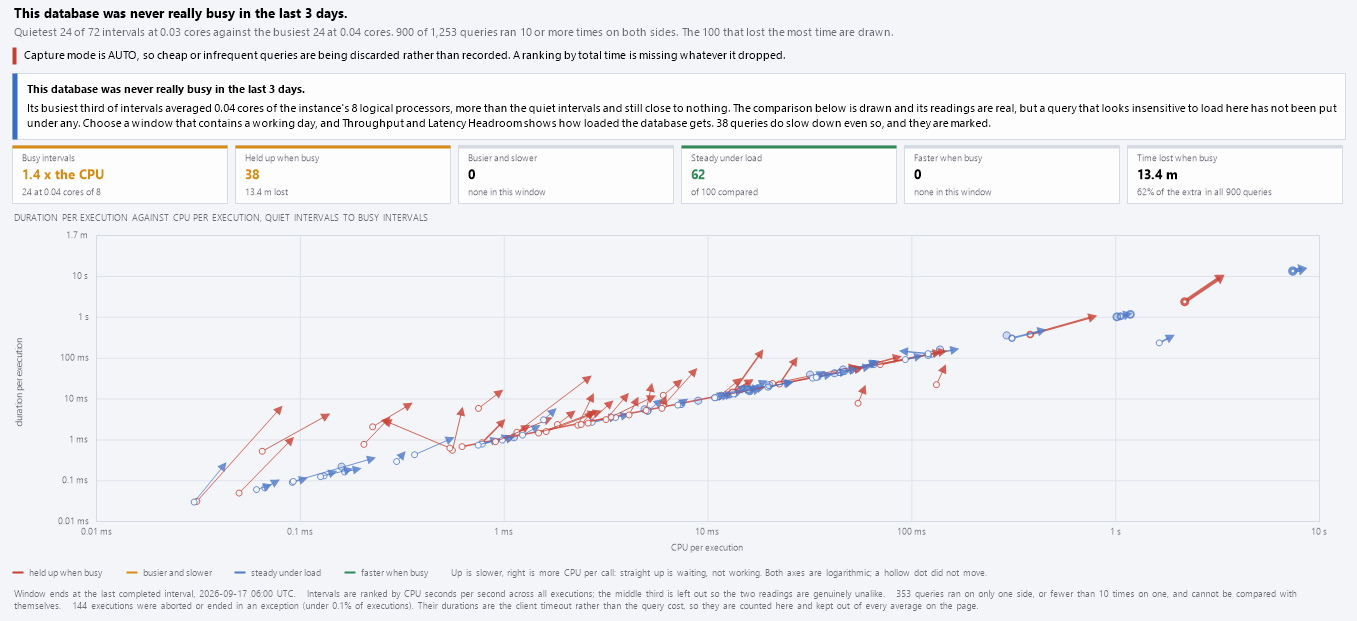This screenshot has height=621, width=1357.
Task: Toggle the green 'faster when busy' legend entry
Action: [388, 573]
